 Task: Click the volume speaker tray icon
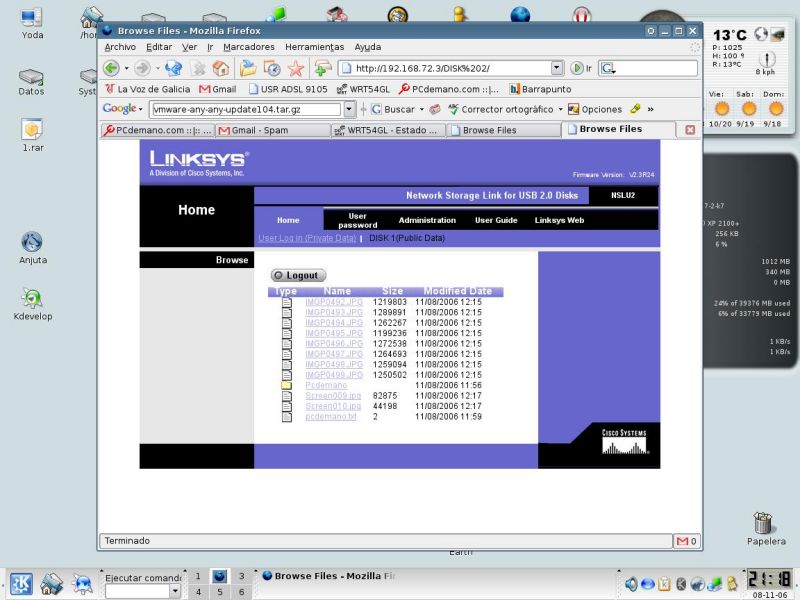click(x=631, y=584)
